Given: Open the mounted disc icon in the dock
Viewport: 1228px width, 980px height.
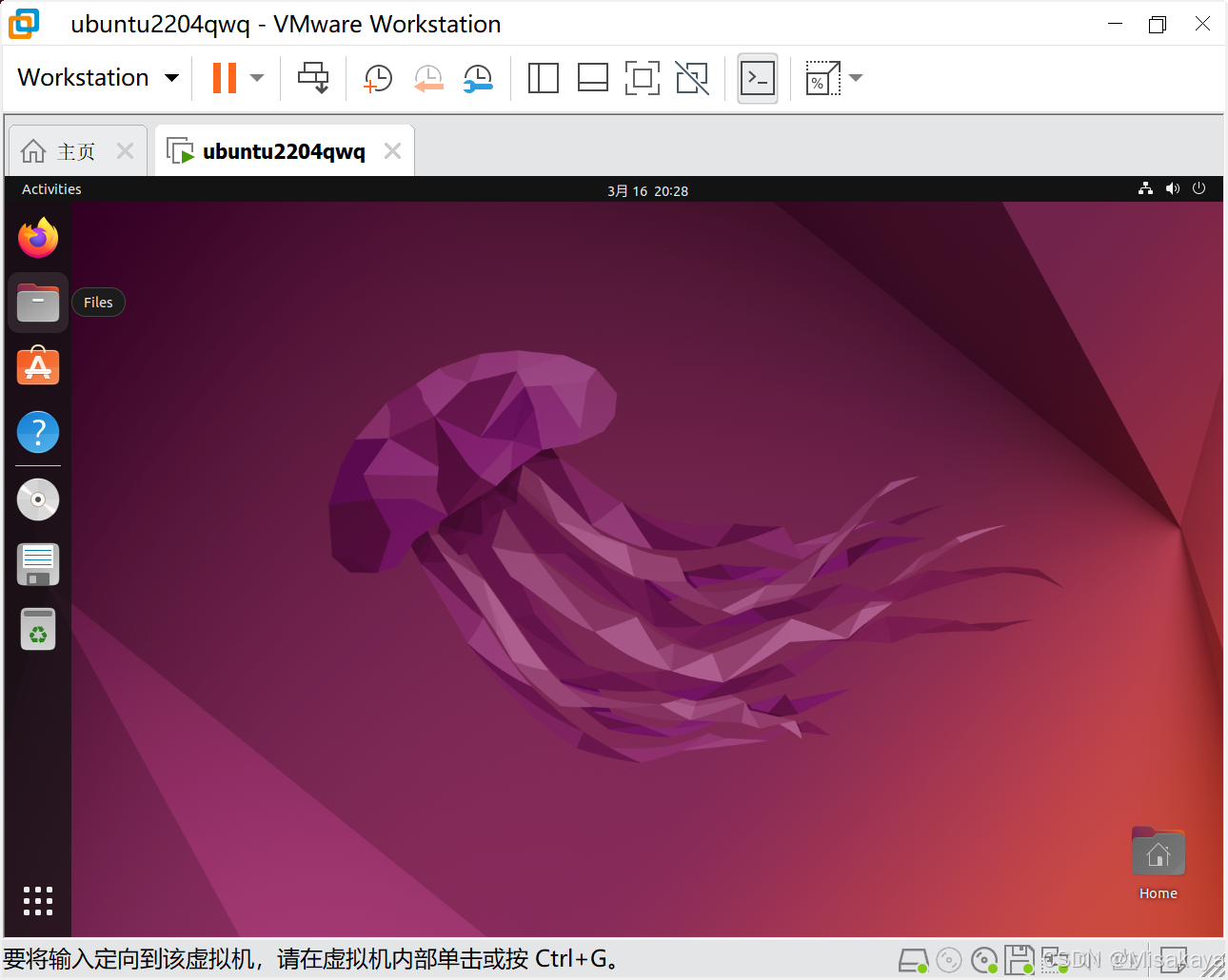Looking at the screenshot, I should (38, 500).
